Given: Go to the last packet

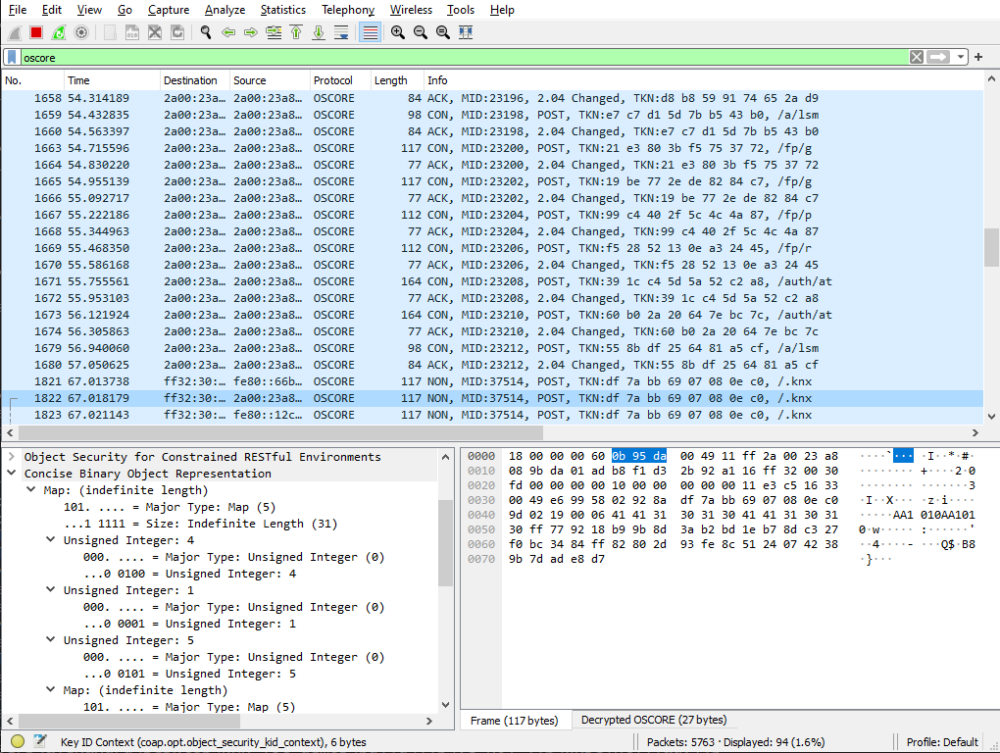Looking at the screenshot, I should coord(319,32).
